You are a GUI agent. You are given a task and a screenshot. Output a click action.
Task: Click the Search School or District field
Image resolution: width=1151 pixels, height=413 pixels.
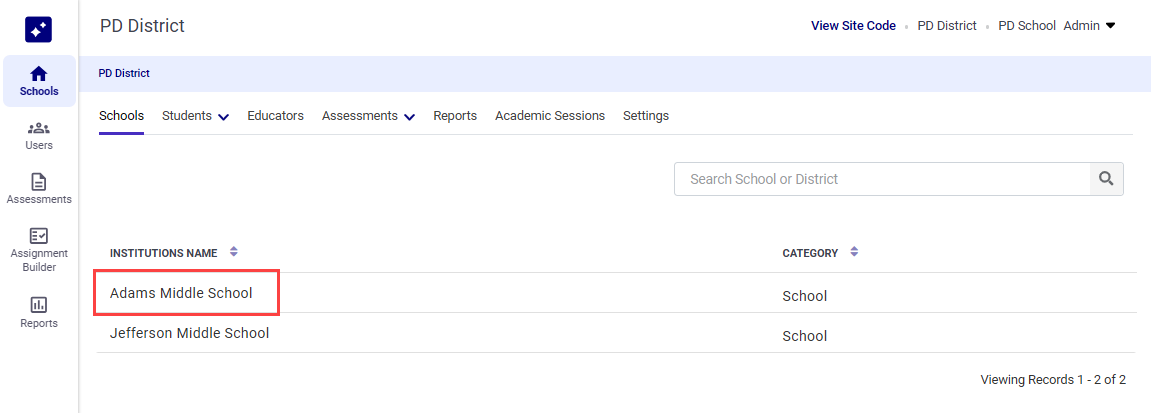[x=882, y=178]
